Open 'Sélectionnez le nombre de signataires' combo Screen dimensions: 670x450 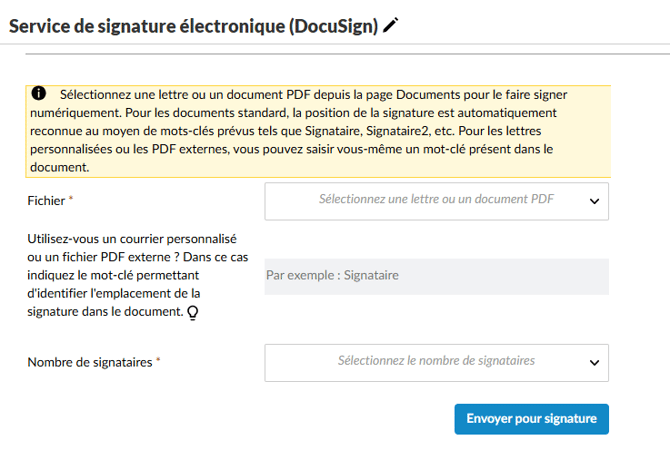coord(436,363)
